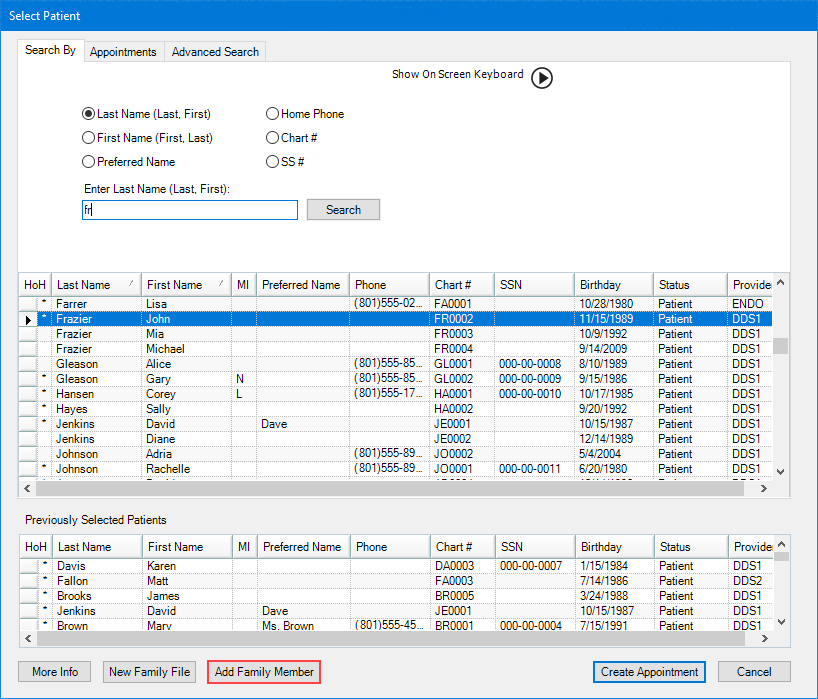Image resolution: width=818 pixels, height=699 pixels.
Task: Click the More Info button
Action: coord(55,672)
